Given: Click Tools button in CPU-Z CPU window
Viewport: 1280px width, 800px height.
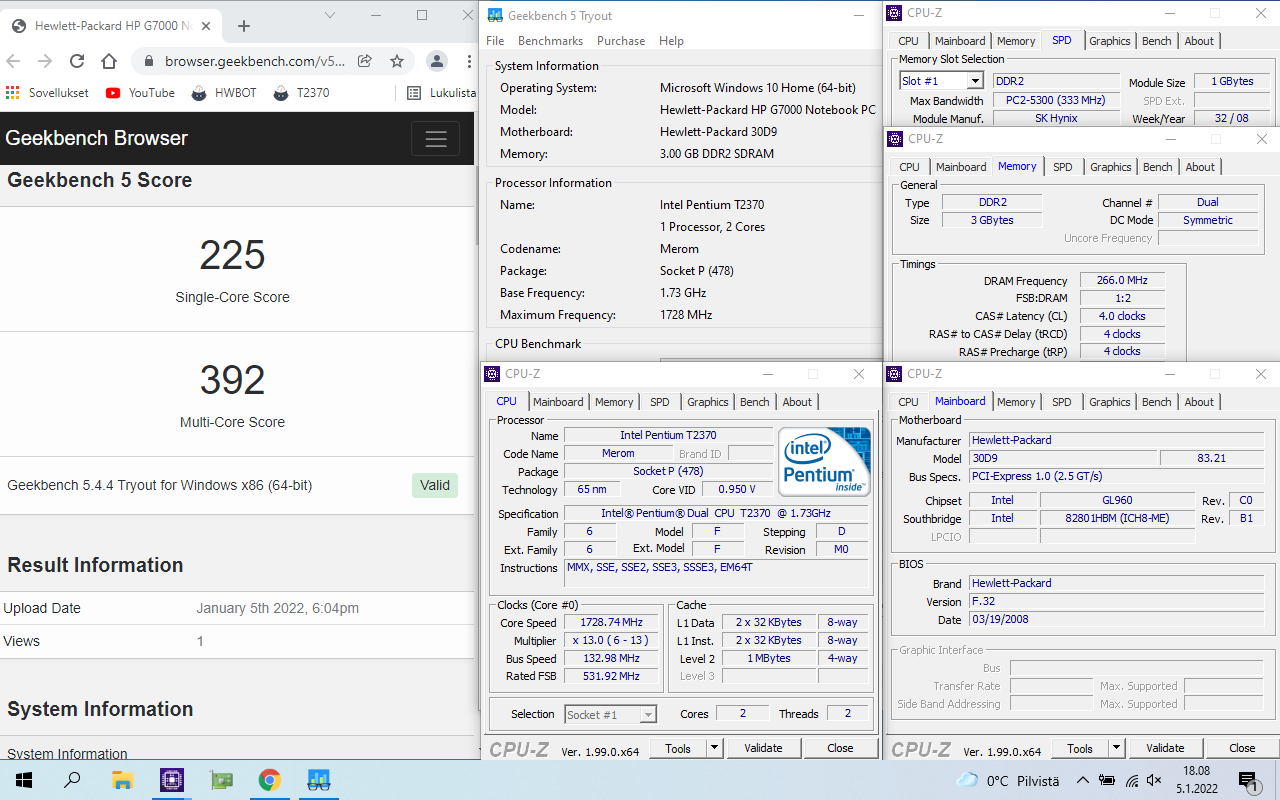Looking at the screenshot, I should 678,748.
